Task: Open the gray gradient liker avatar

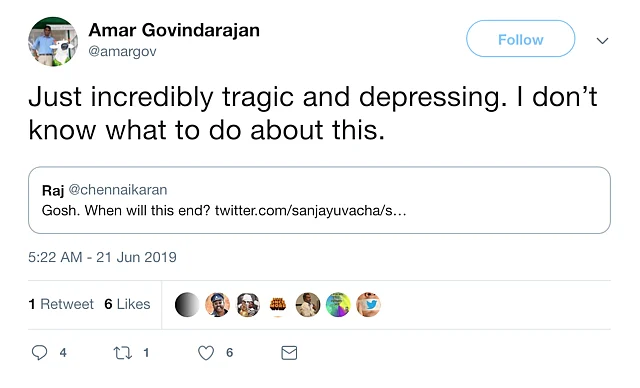Action: coord(187,304)
